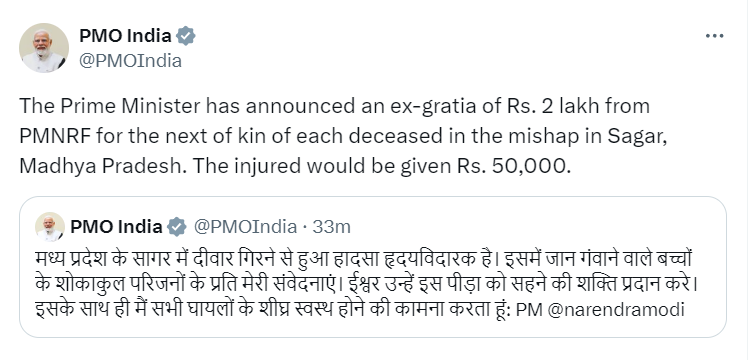Select the PMO India name in quoted tweet
The width and height of the screenshot is (750, 360).
(x=116, y=227)
